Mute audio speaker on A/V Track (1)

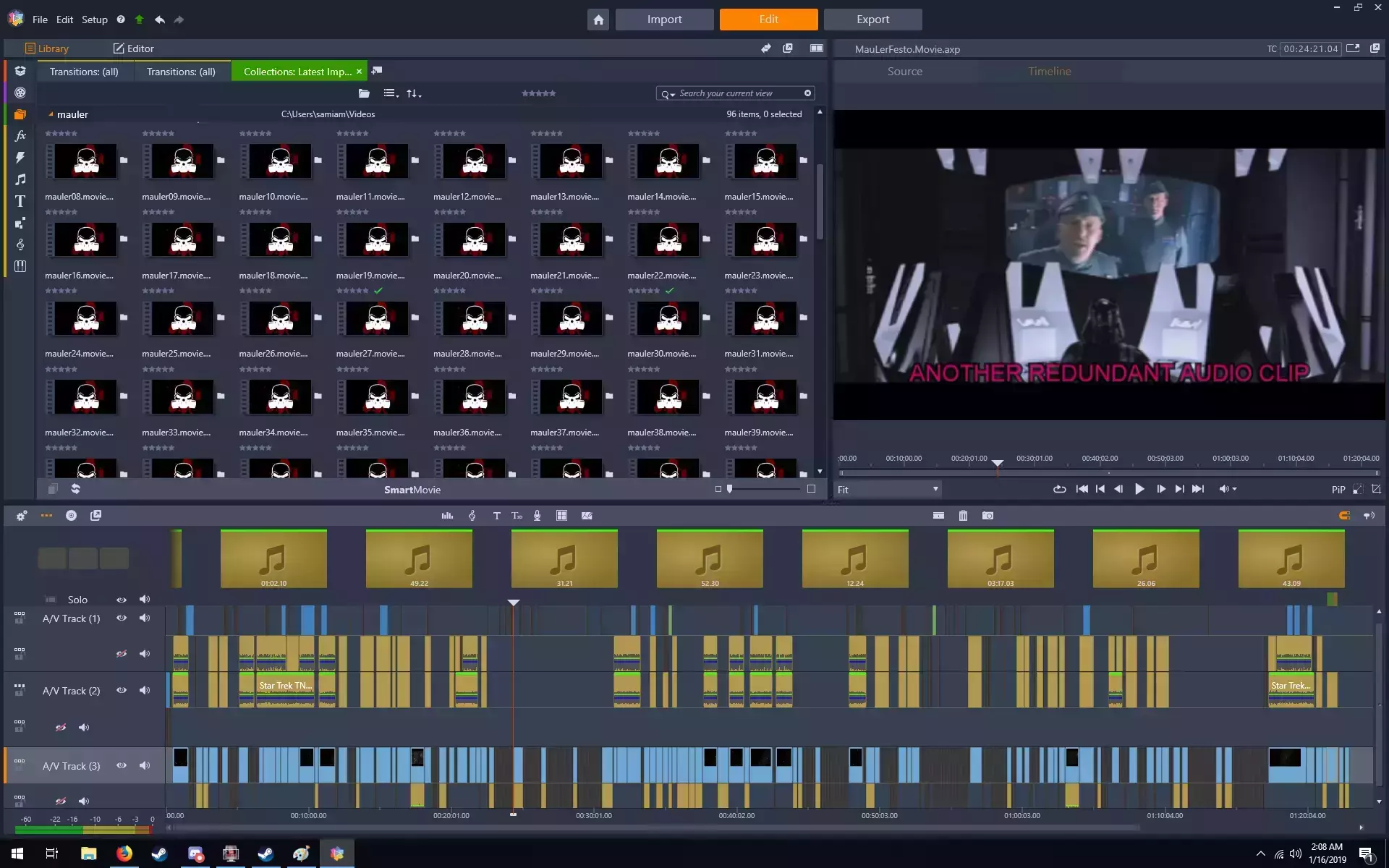[x=145, y=618]
